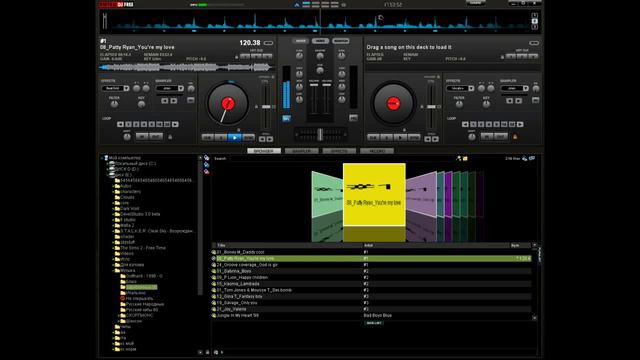Click deck 2 pitch slider handle
Screen dimensions: 640x360
[431, 107]
